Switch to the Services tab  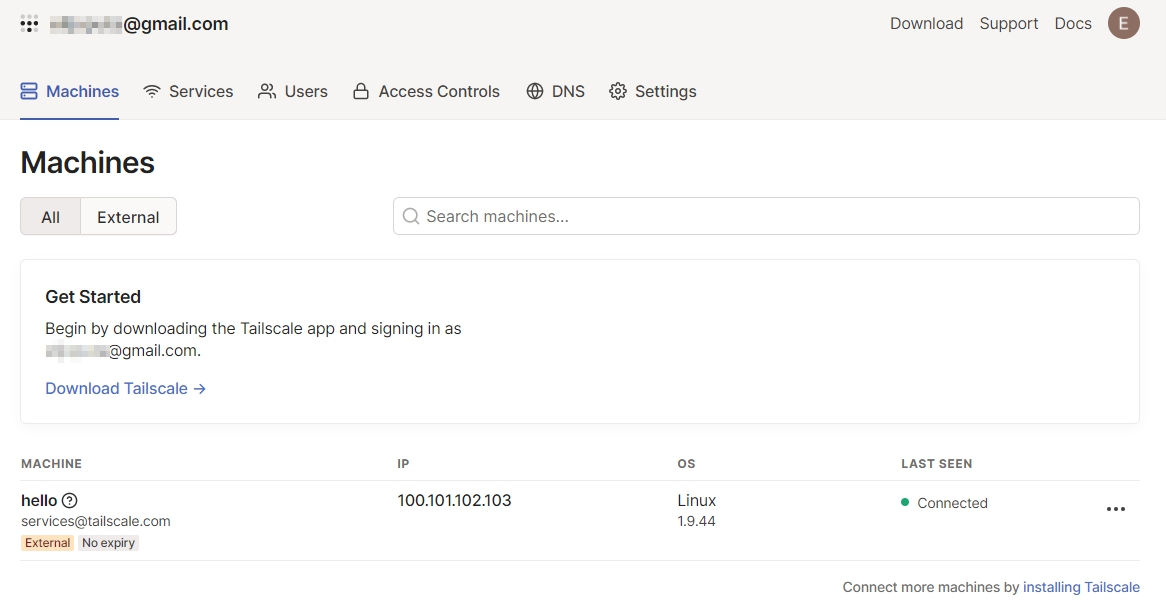click(188, 91)
